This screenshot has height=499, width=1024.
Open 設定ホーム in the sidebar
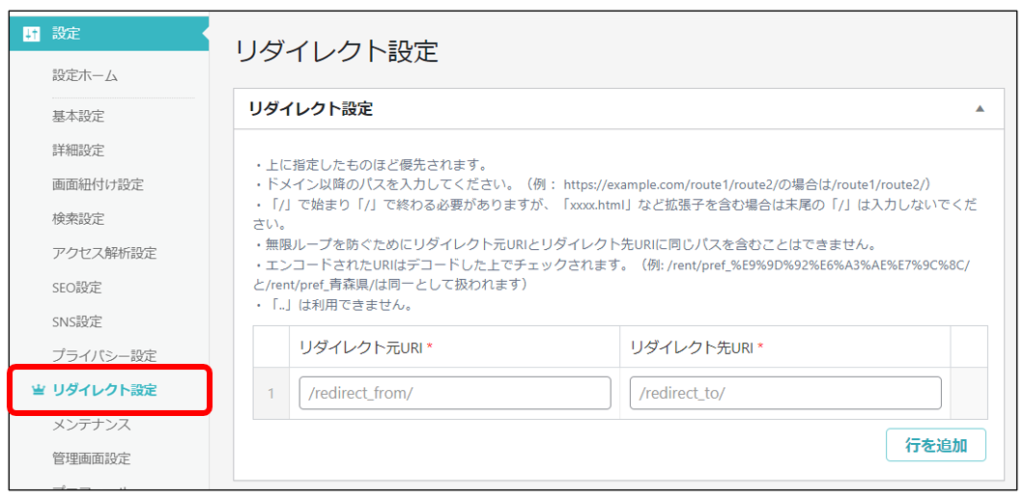pyautogui.click(x=85, y=75)
